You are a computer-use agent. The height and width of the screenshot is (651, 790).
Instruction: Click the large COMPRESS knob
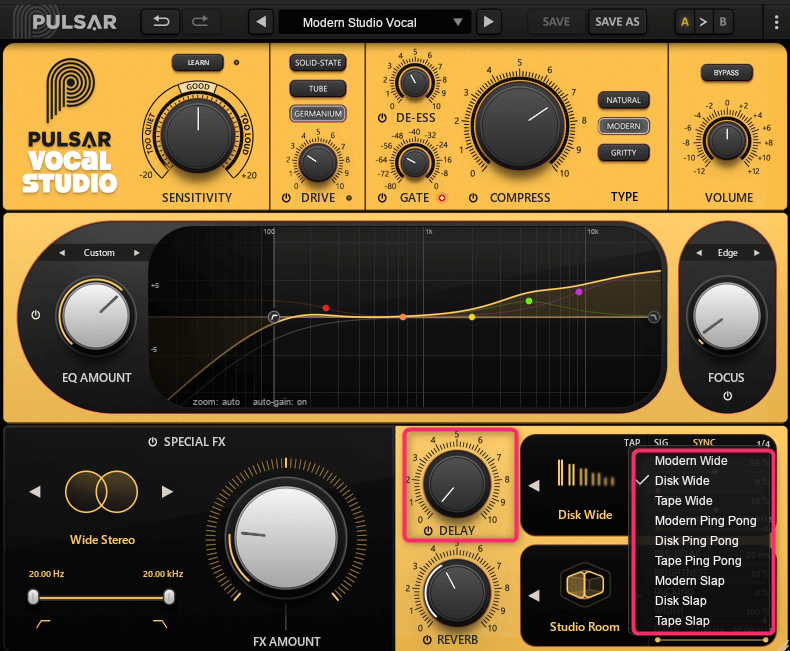pos(520,124)
